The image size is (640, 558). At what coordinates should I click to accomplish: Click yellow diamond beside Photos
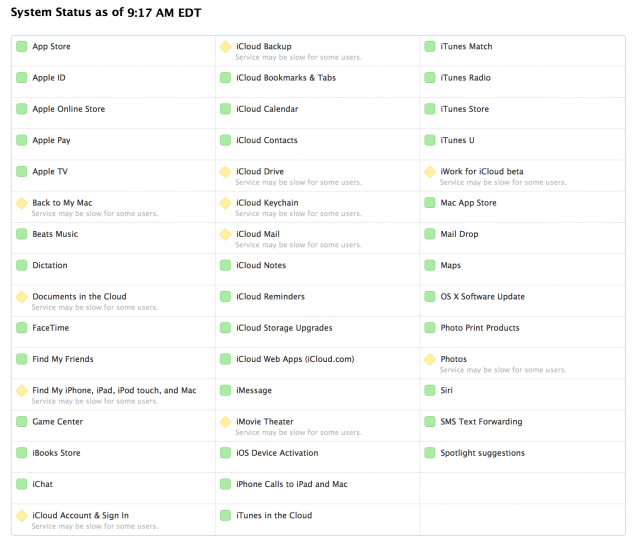pos(430,359)
